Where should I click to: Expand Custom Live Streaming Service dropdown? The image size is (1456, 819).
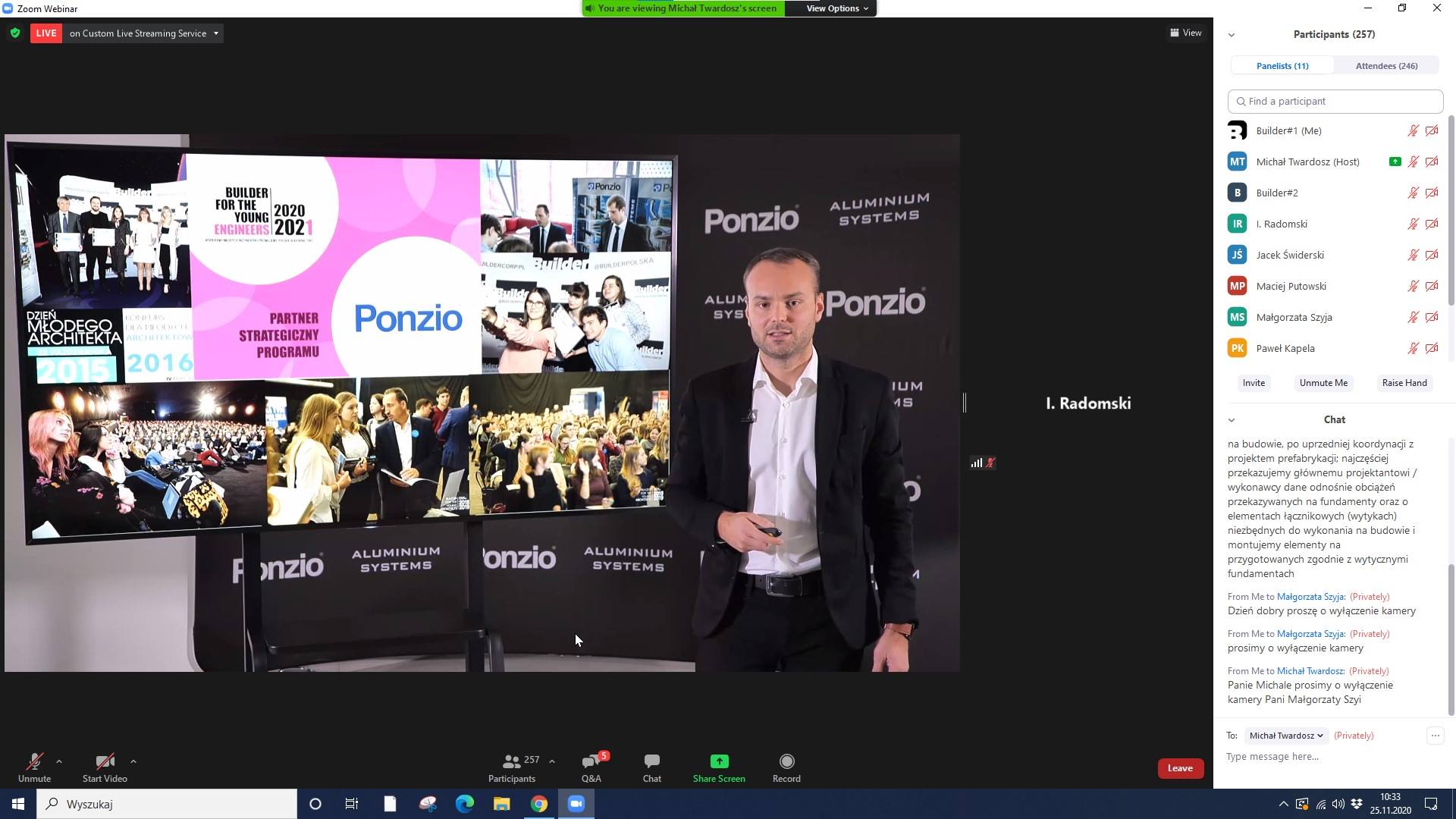click(x=216, y=33)
